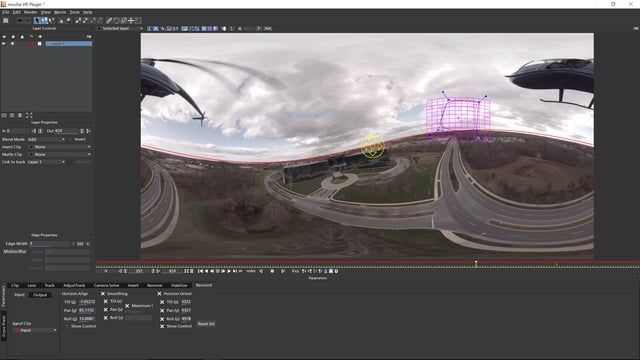
Task: Toggle Horizon Orient Pan checkbox
Action: tap(162, 310)
